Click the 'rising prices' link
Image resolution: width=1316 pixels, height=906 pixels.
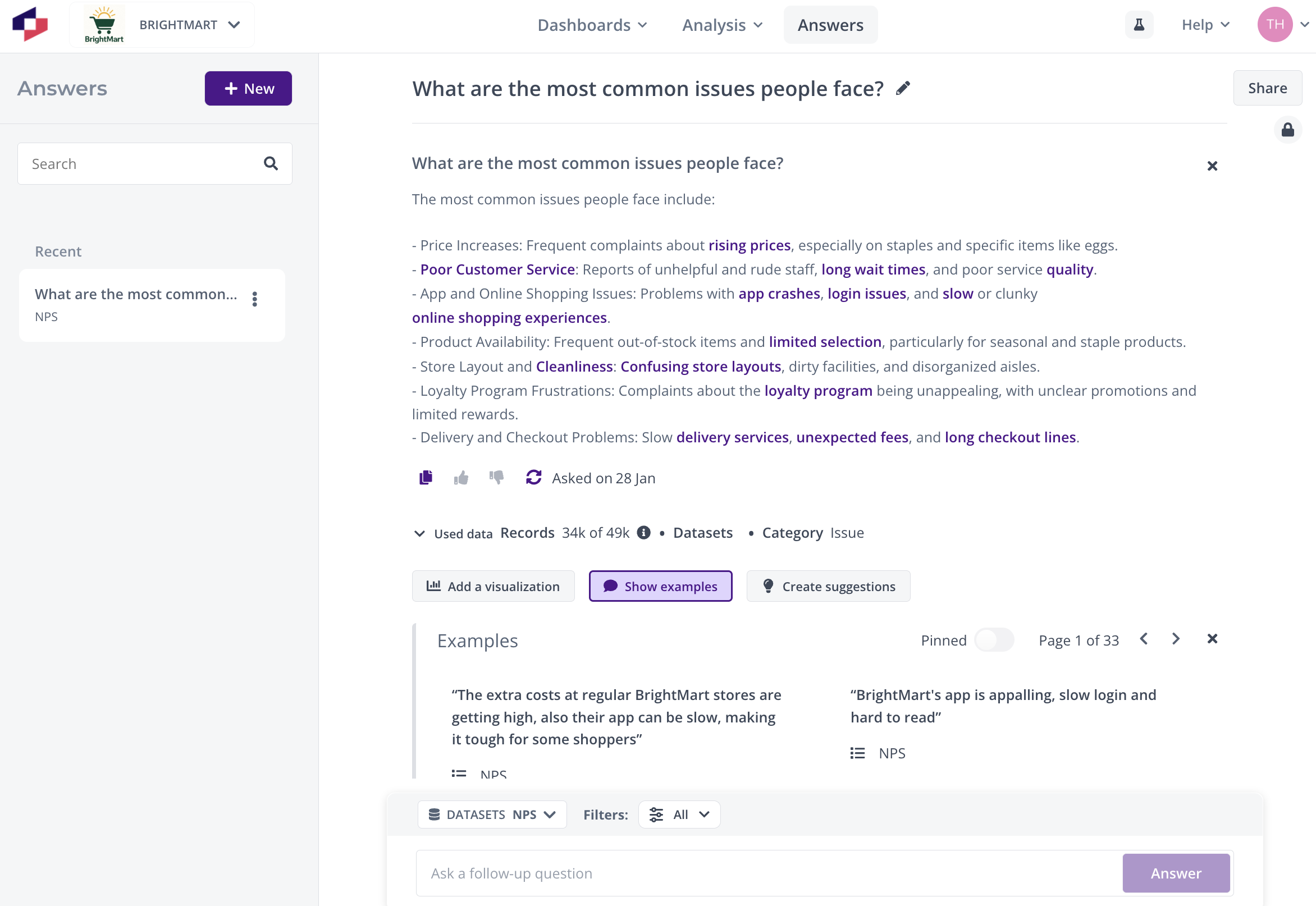(x=750, y=245)
